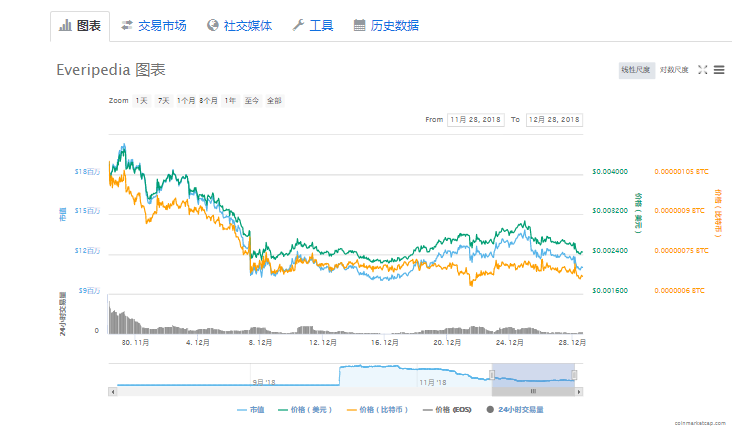The image size is (751, 442).
Task: Open the 图表 chart tab
Action: pyautogui.click(x=80, y=26)
